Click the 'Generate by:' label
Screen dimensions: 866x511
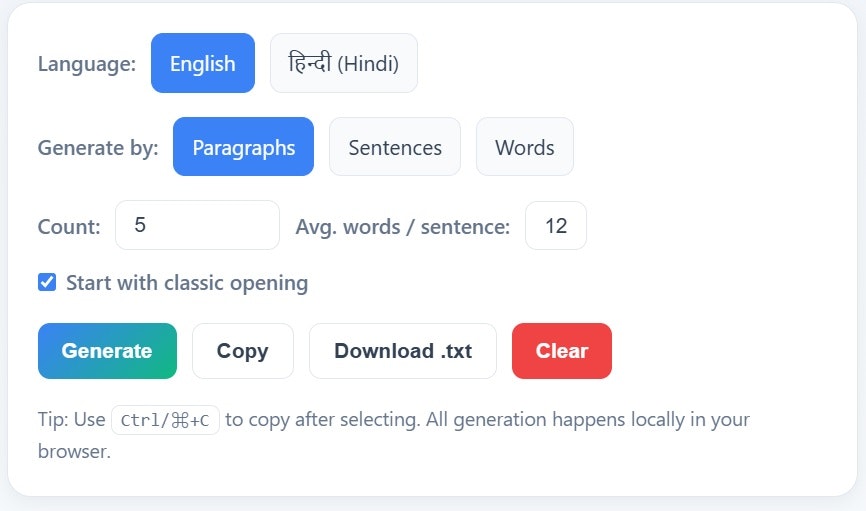tap(98, 148)
